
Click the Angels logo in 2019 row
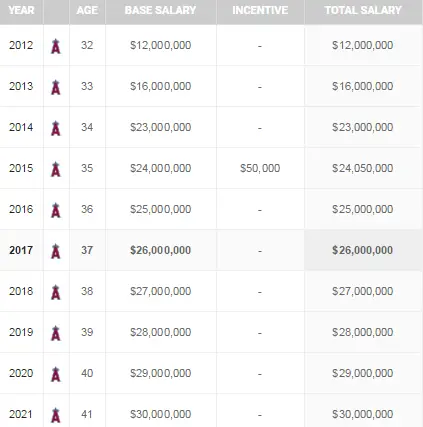click(56, 333)
